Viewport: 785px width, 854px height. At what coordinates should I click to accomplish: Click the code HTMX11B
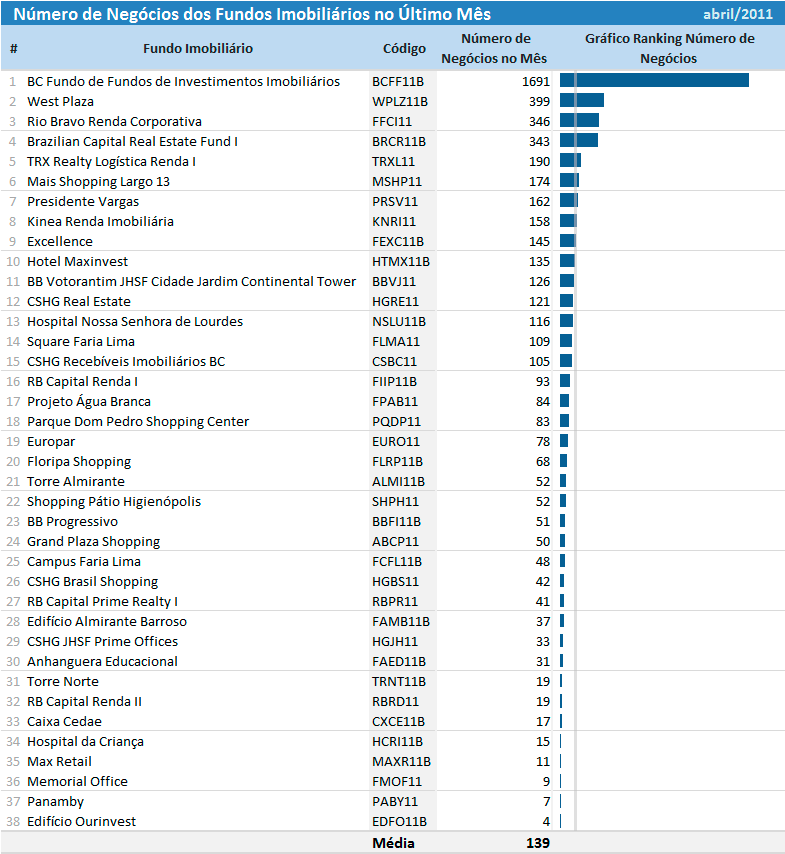tap(401, 262)
